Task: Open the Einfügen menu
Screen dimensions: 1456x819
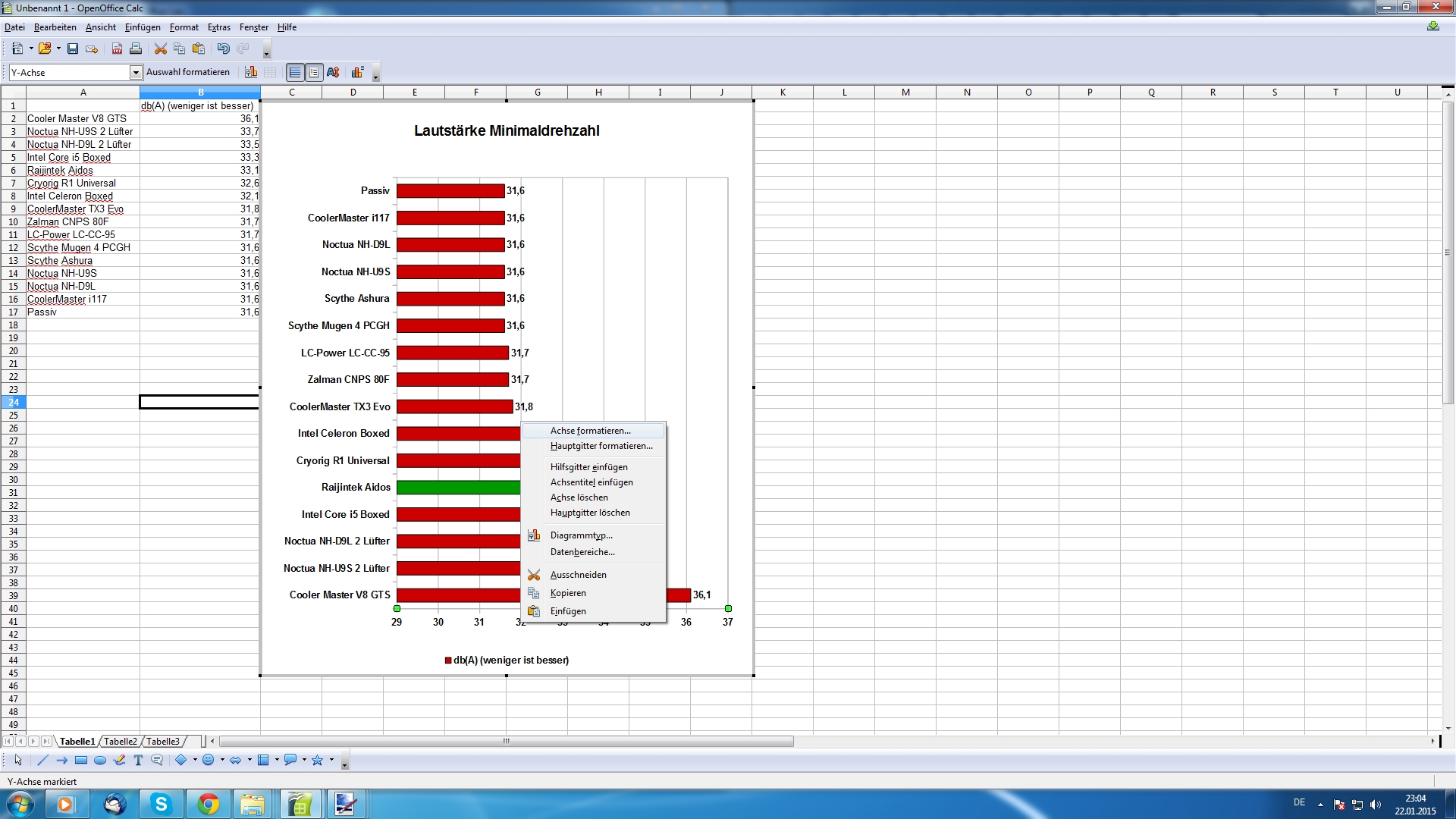Action: [x=143, y=27]
